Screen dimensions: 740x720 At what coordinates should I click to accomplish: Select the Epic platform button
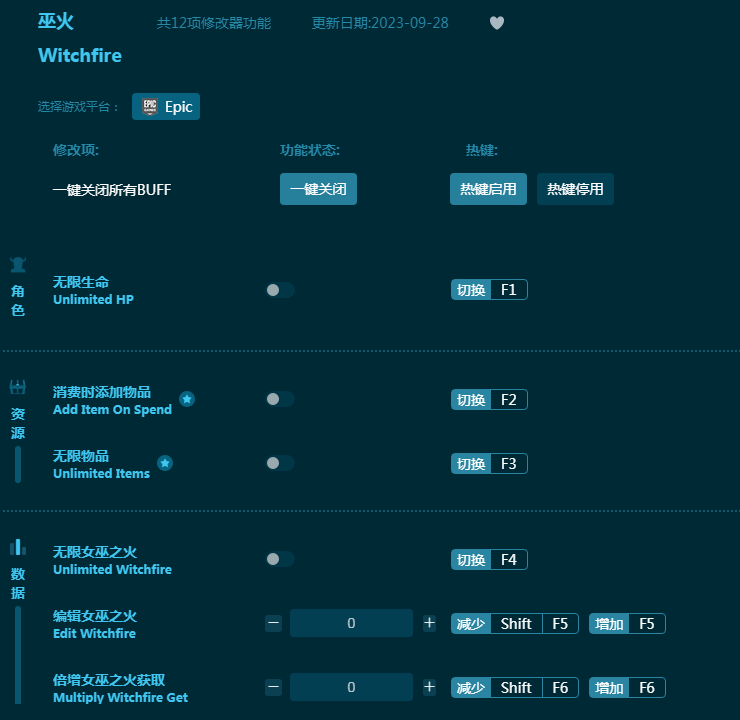(166, 106)
